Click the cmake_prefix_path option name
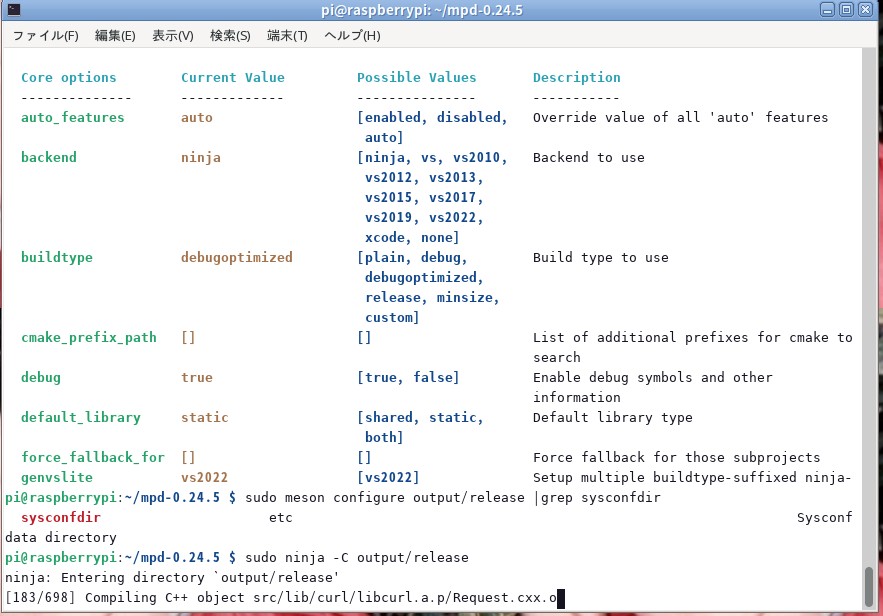 click(x=88, y=338)
